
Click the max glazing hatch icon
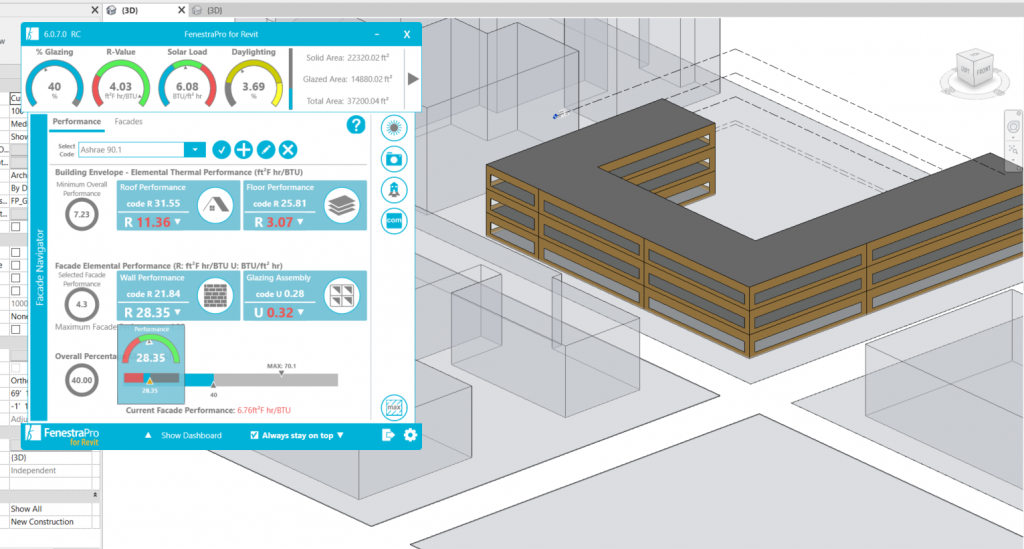pos(394,408)
